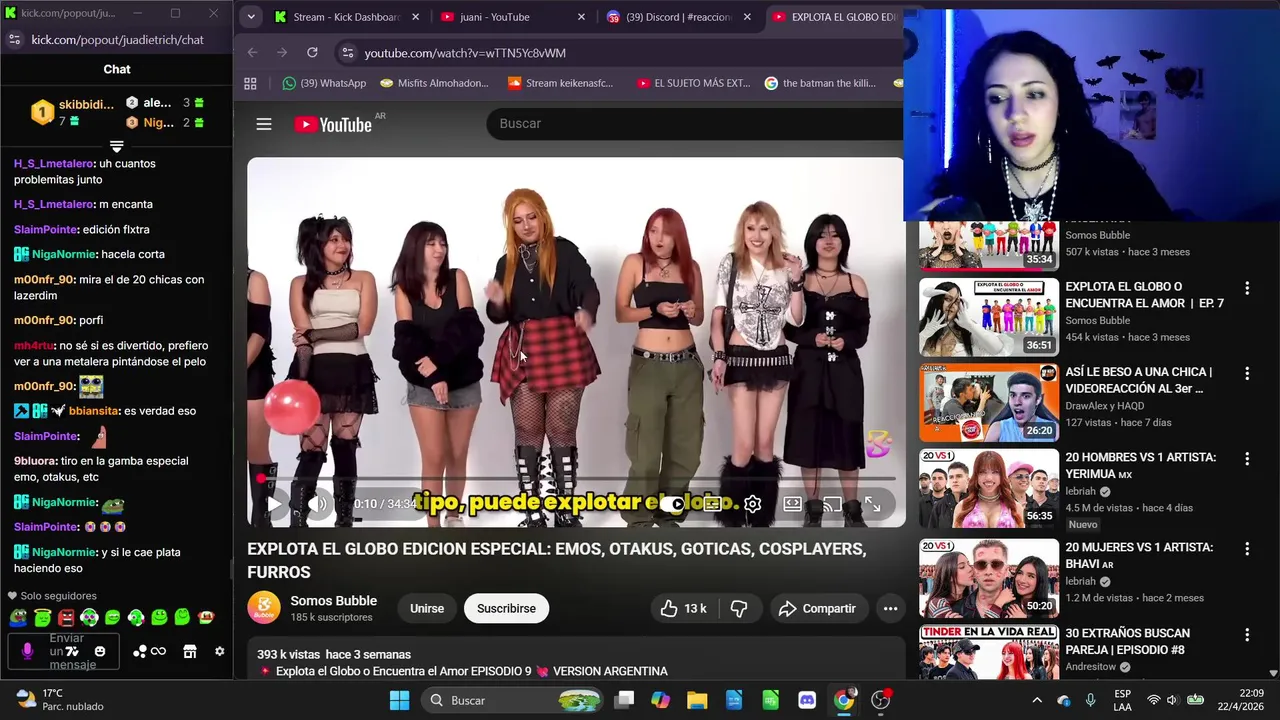Switch the player to theater mode

tap(793, 504)
